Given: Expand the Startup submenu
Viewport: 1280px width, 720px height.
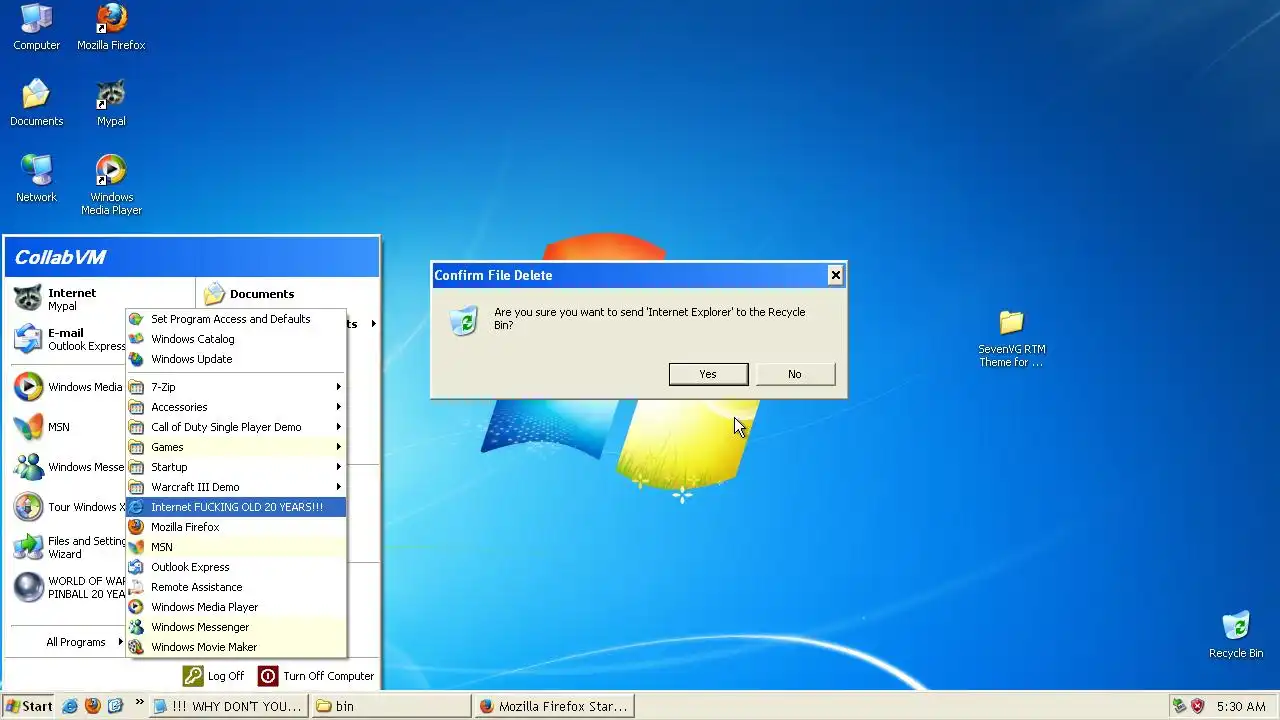Looking at the screenshot, I should (x=236, y=467).
